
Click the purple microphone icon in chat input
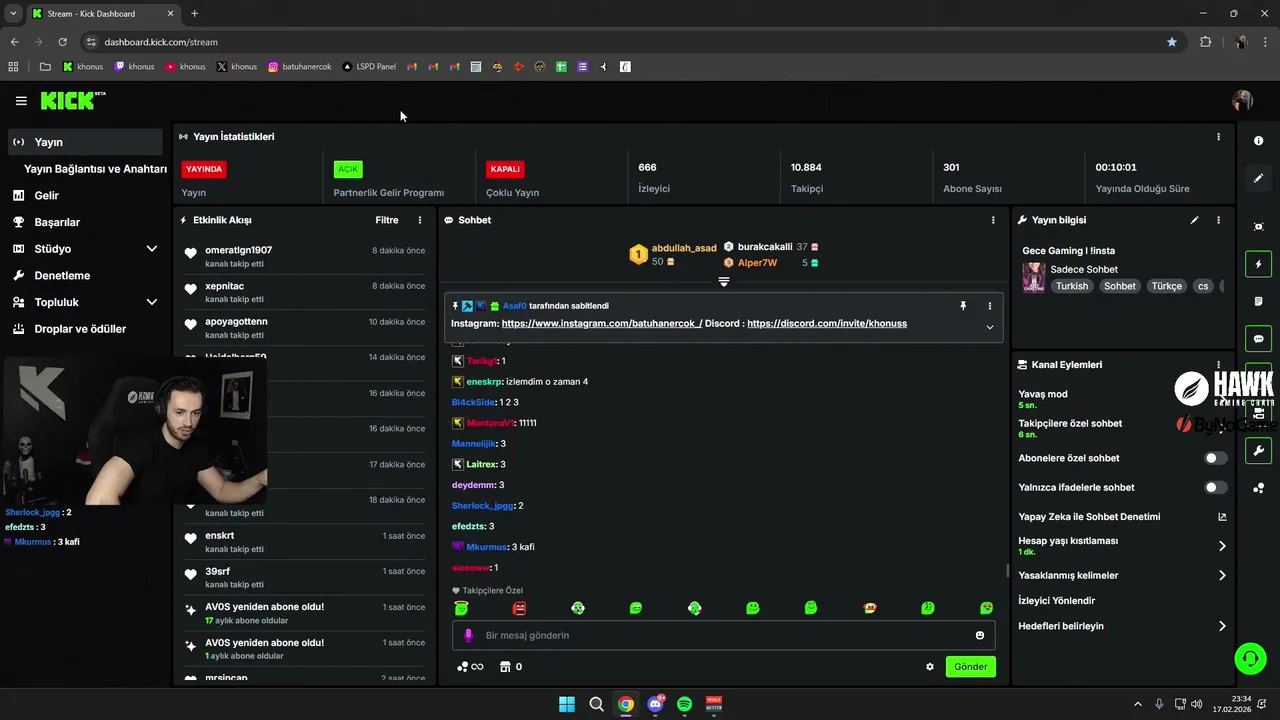[x=468, y=635]
